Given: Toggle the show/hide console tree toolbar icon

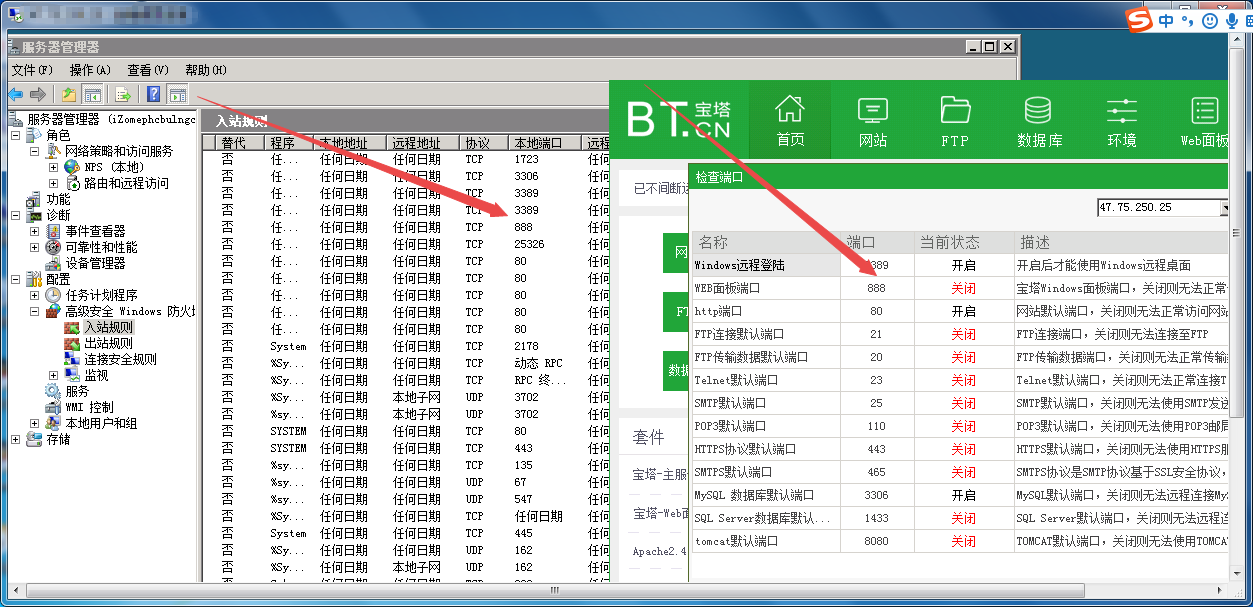Looking at the screenshot, I should coord(92,95).
